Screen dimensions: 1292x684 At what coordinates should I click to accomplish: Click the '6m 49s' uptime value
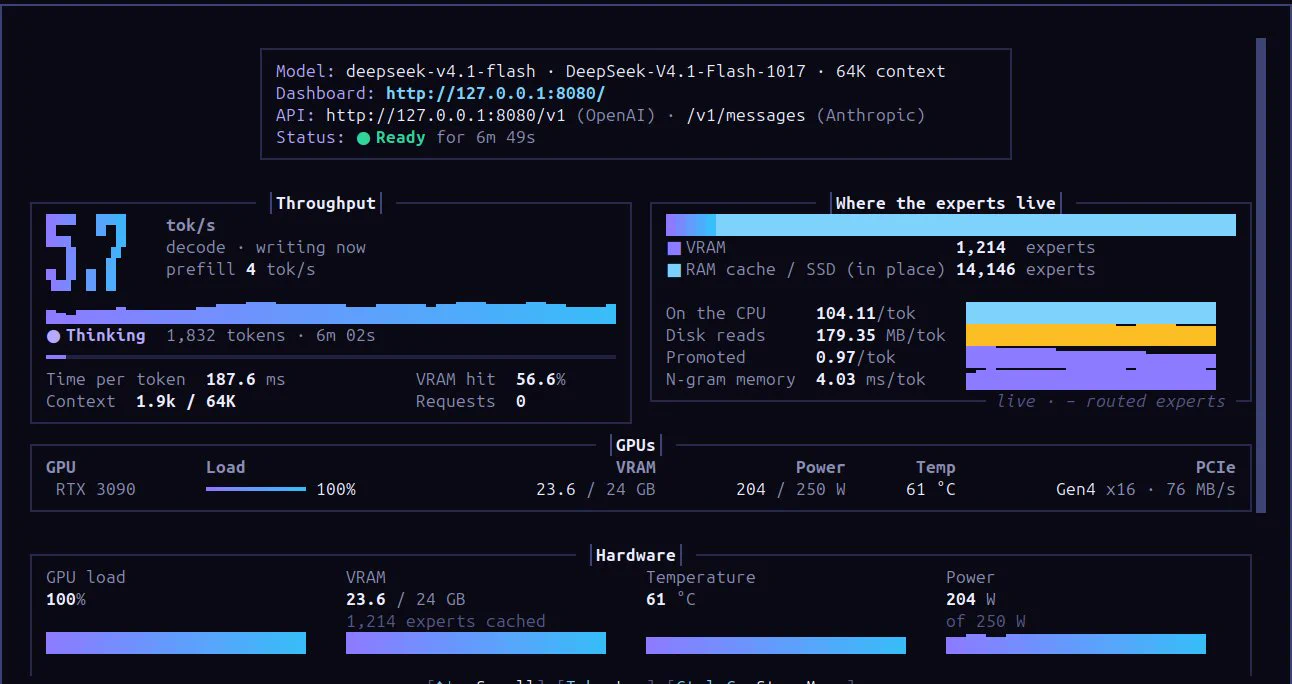coord(506,137)
